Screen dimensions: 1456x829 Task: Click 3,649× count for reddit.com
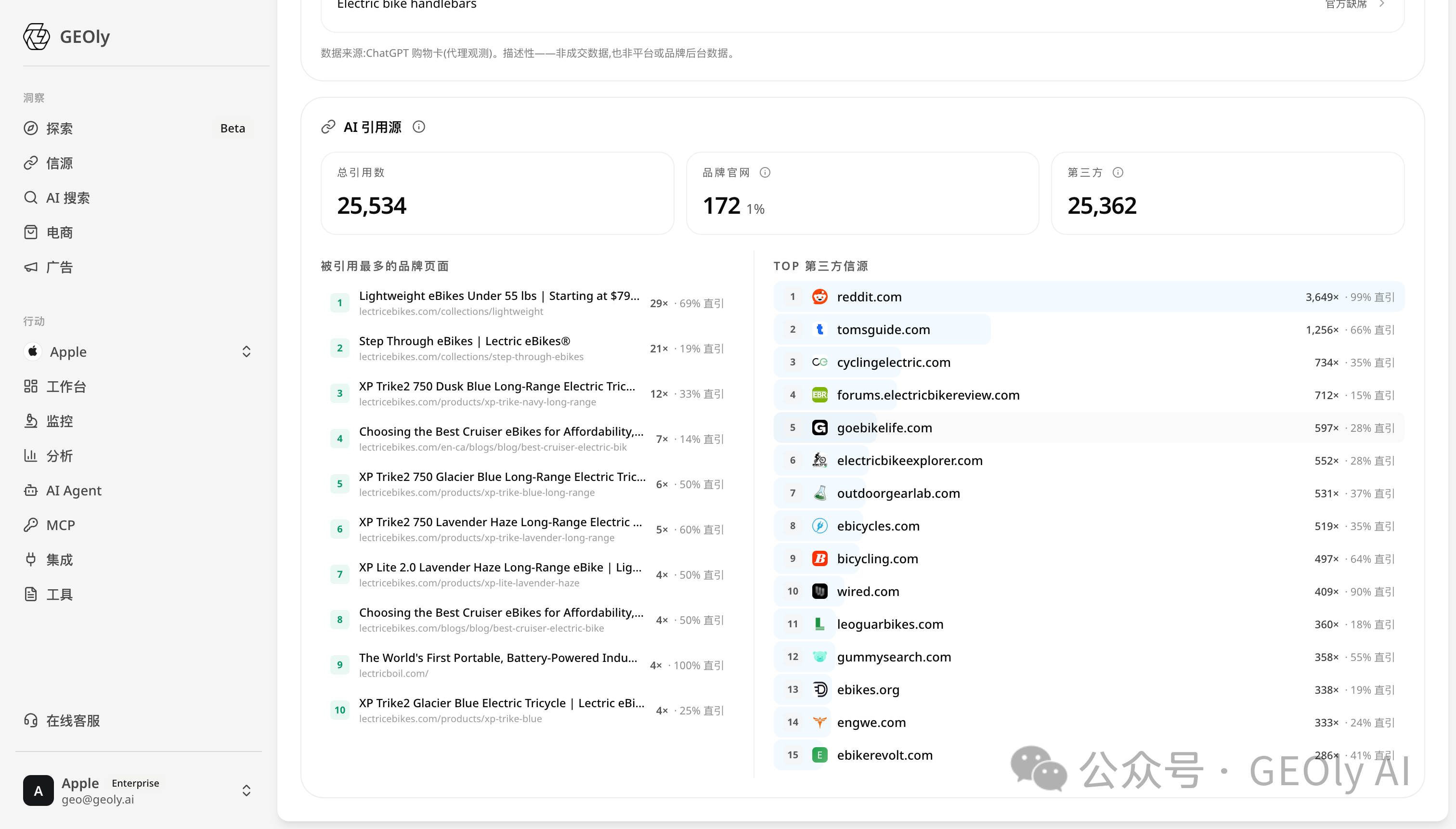1322,297
